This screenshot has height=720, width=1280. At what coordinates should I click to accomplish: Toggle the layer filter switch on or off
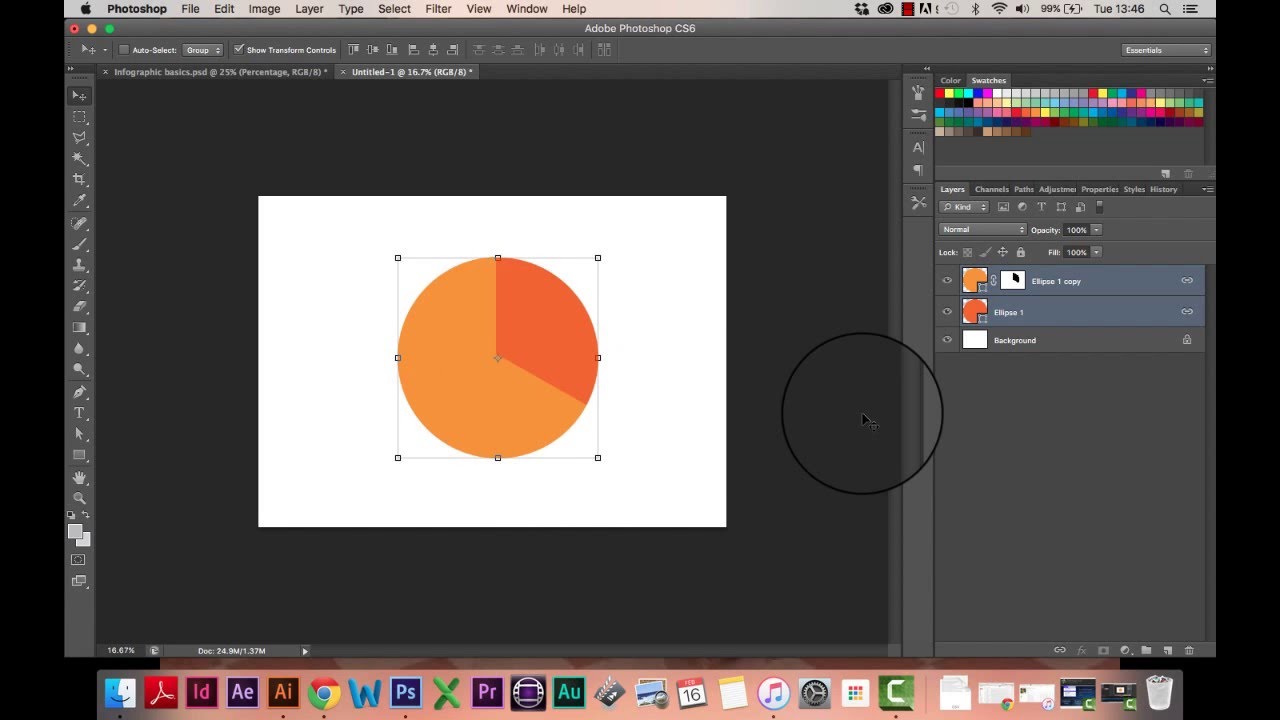[x=1099, y=207]
